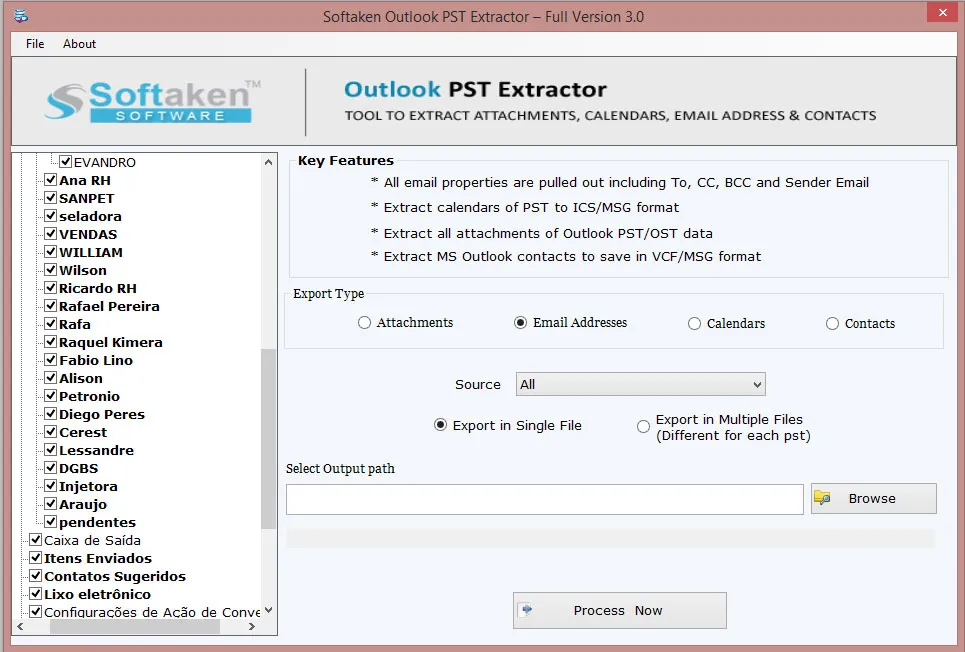Image resolution: width=965 pixels, height=652 pixels.
Task: Select the VENDAS folder label
Action: (88, 235)
